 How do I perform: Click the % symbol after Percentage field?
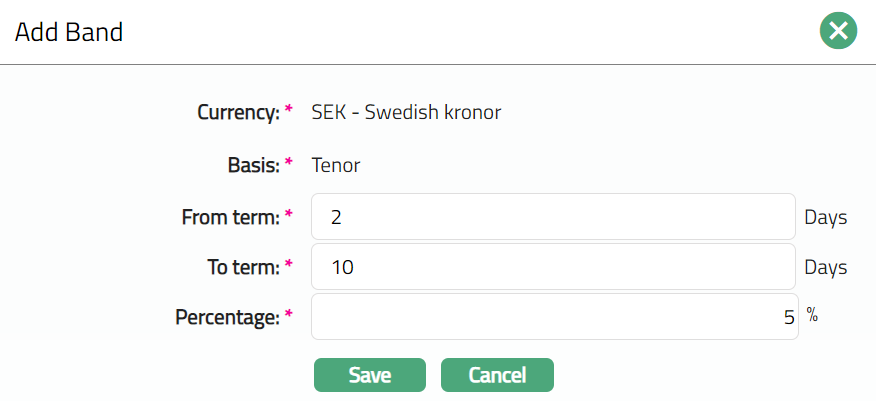[x=813, y=316]
